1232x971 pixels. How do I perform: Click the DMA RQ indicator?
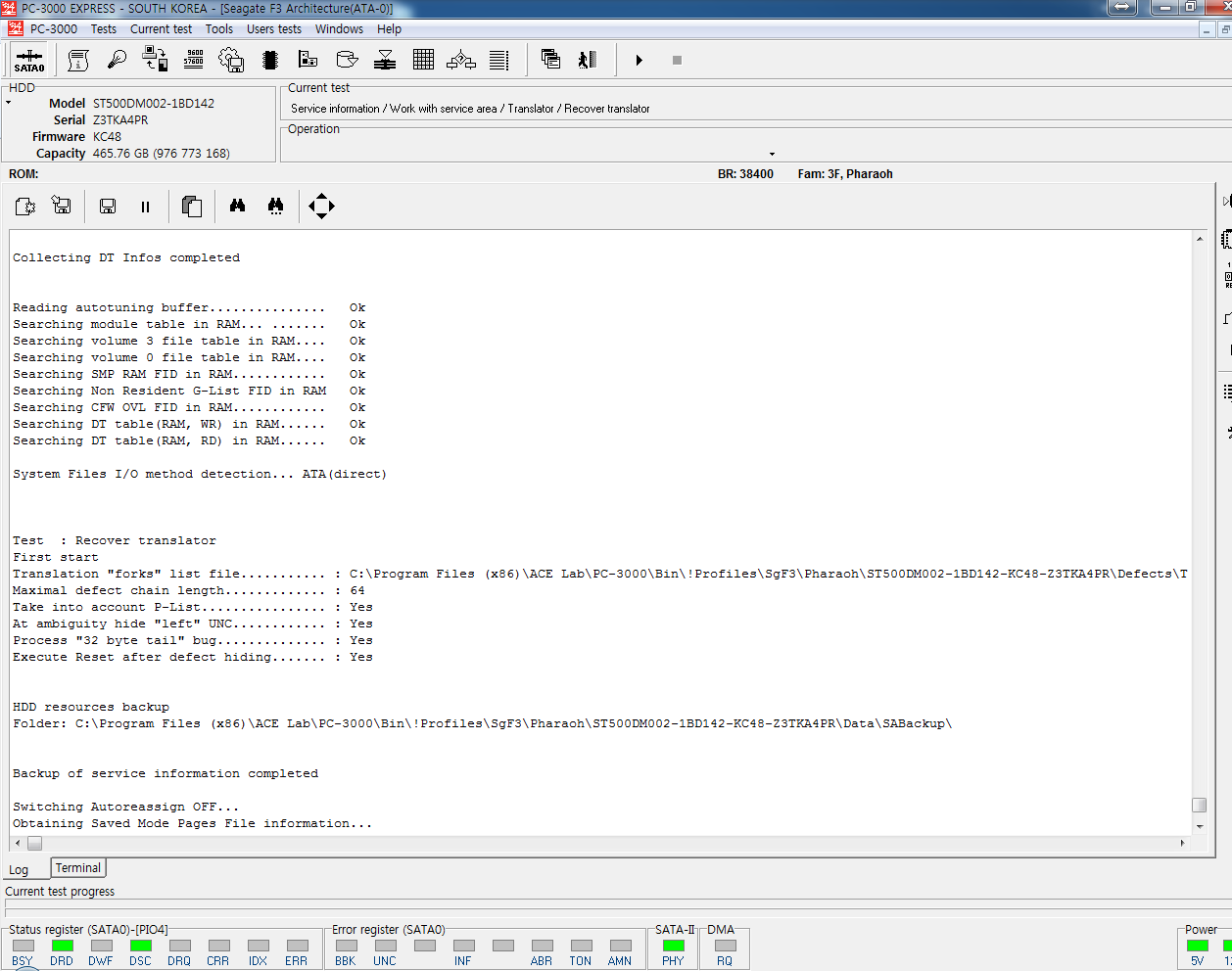point(725,946)
